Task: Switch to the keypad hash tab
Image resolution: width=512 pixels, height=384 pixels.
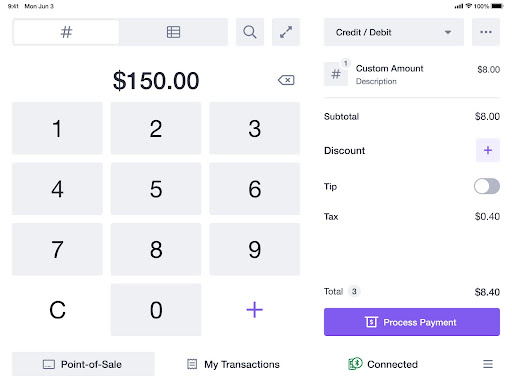Action: click(66, 32)
